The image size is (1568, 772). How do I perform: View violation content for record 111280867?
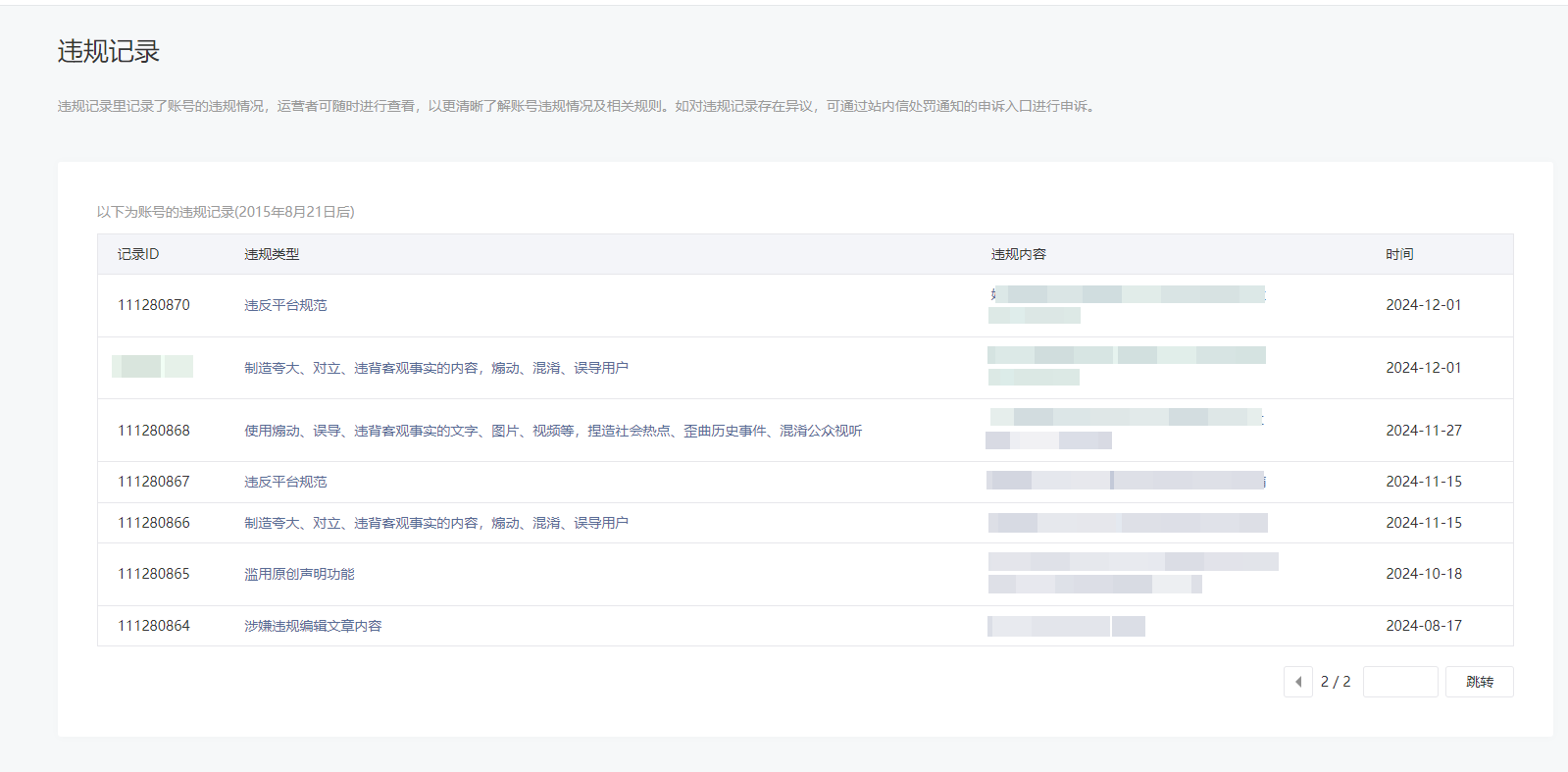point(1126,481)
